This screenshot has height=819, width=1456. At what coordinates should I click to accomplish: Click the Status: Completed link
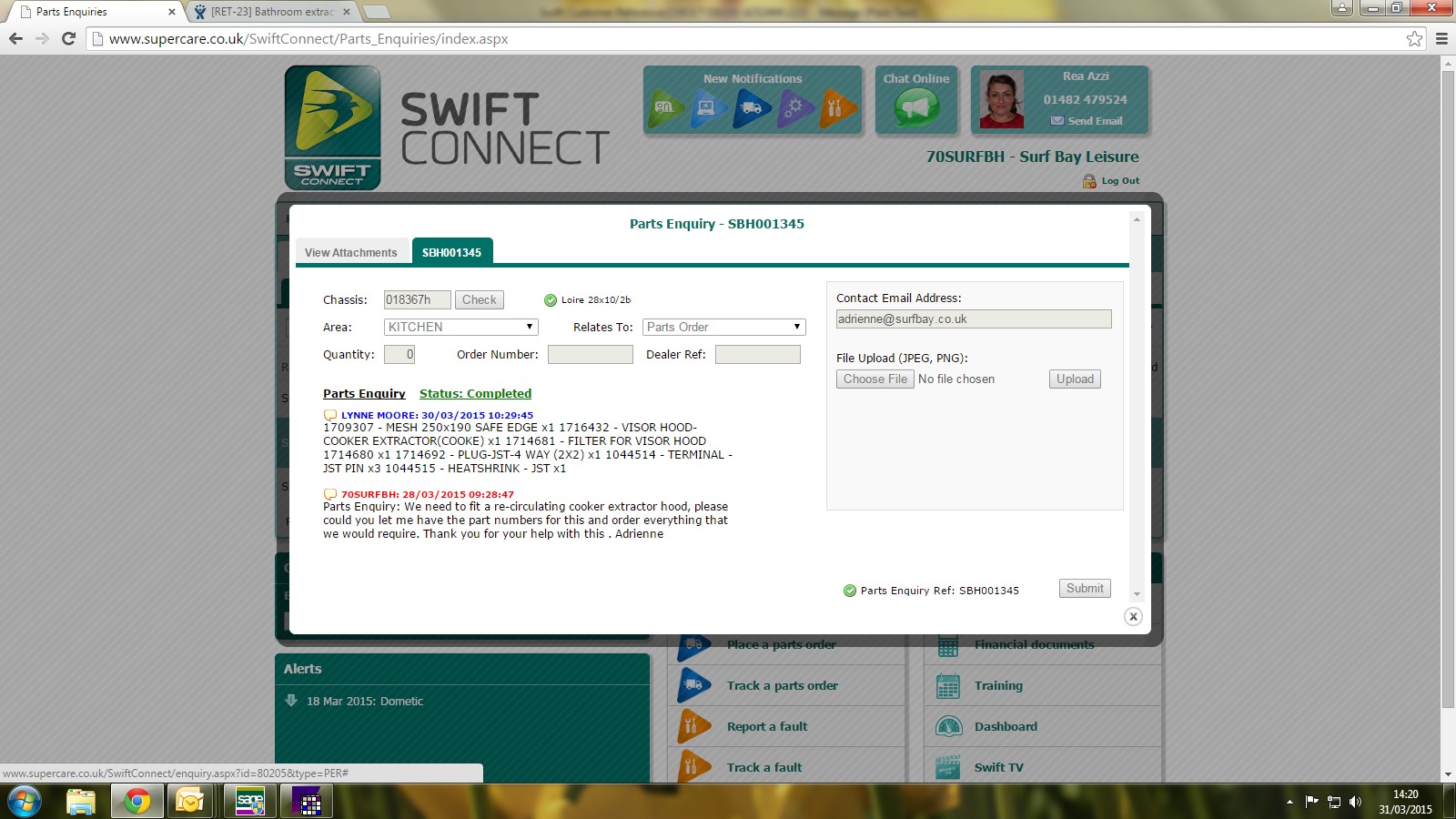(x=475, y=393)
